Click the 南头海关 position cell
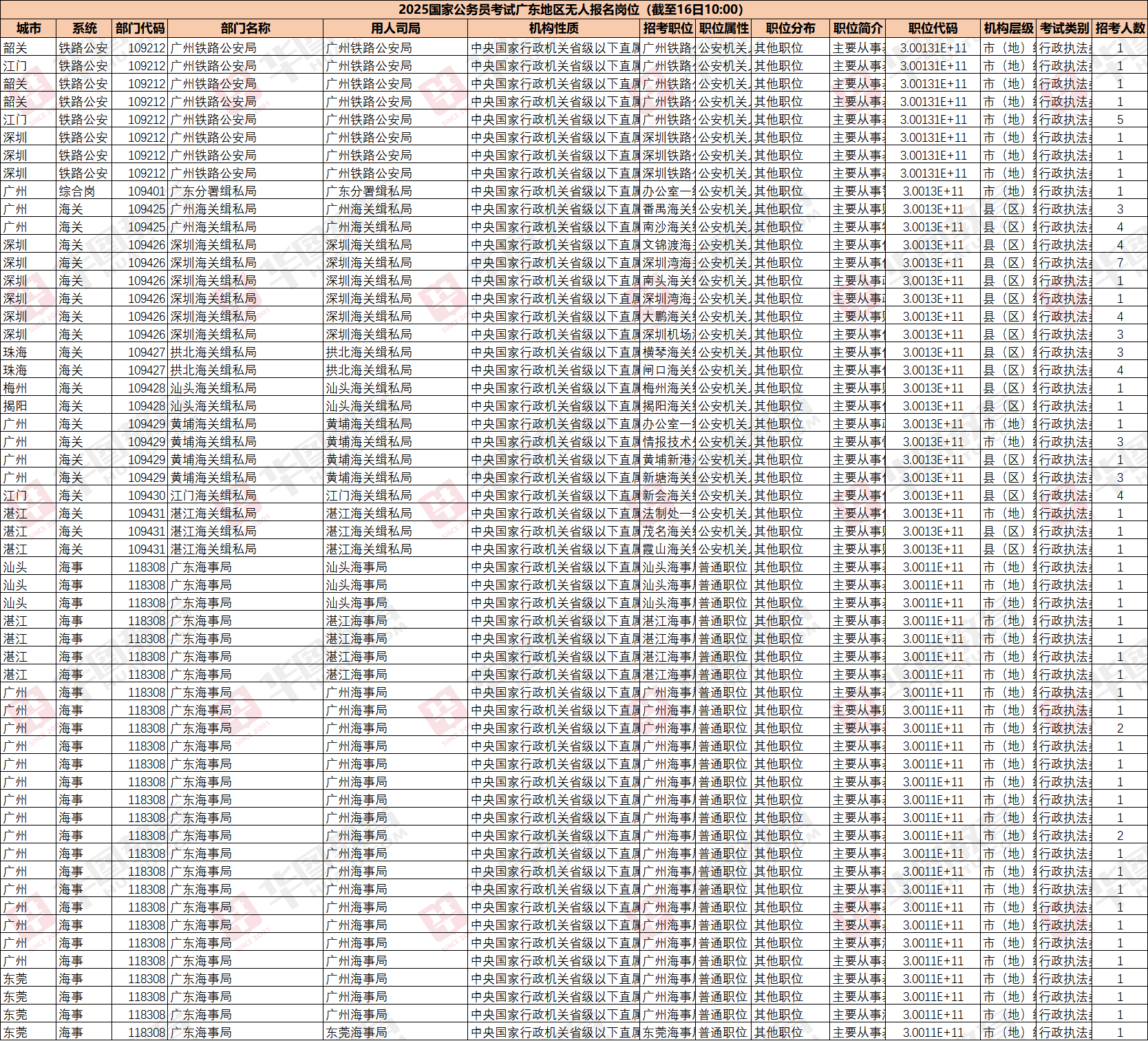1148x1041 pixels. pos(668,281)
